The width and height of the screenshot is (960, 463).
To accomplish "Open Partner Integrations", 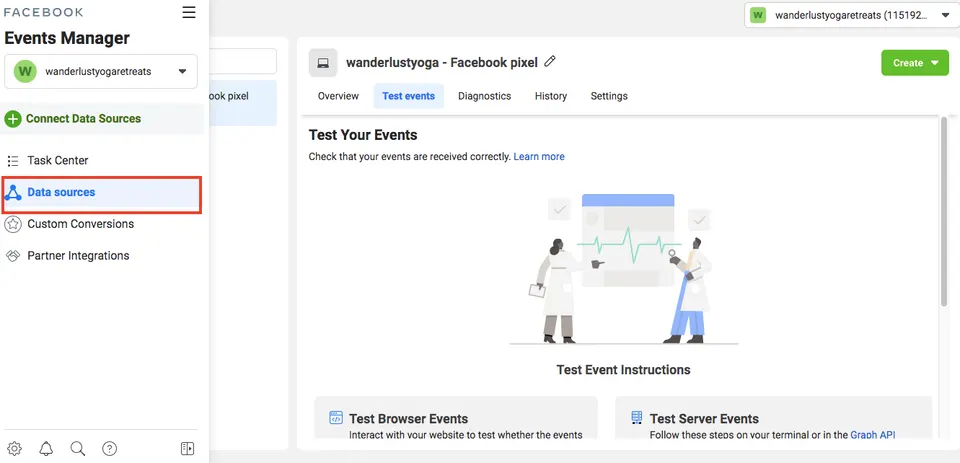I will 78,256.
